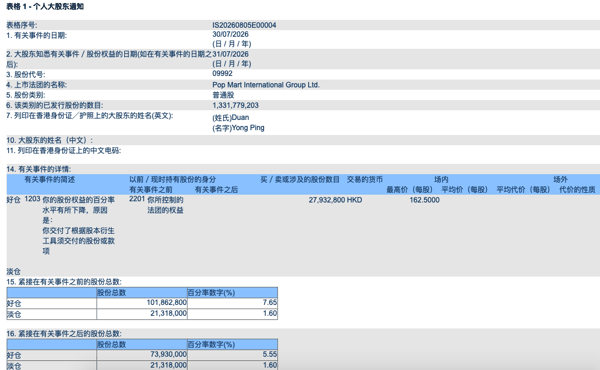Click the stock code 09992
Screen dimensions: 600x370
click(x=222, y=73)
